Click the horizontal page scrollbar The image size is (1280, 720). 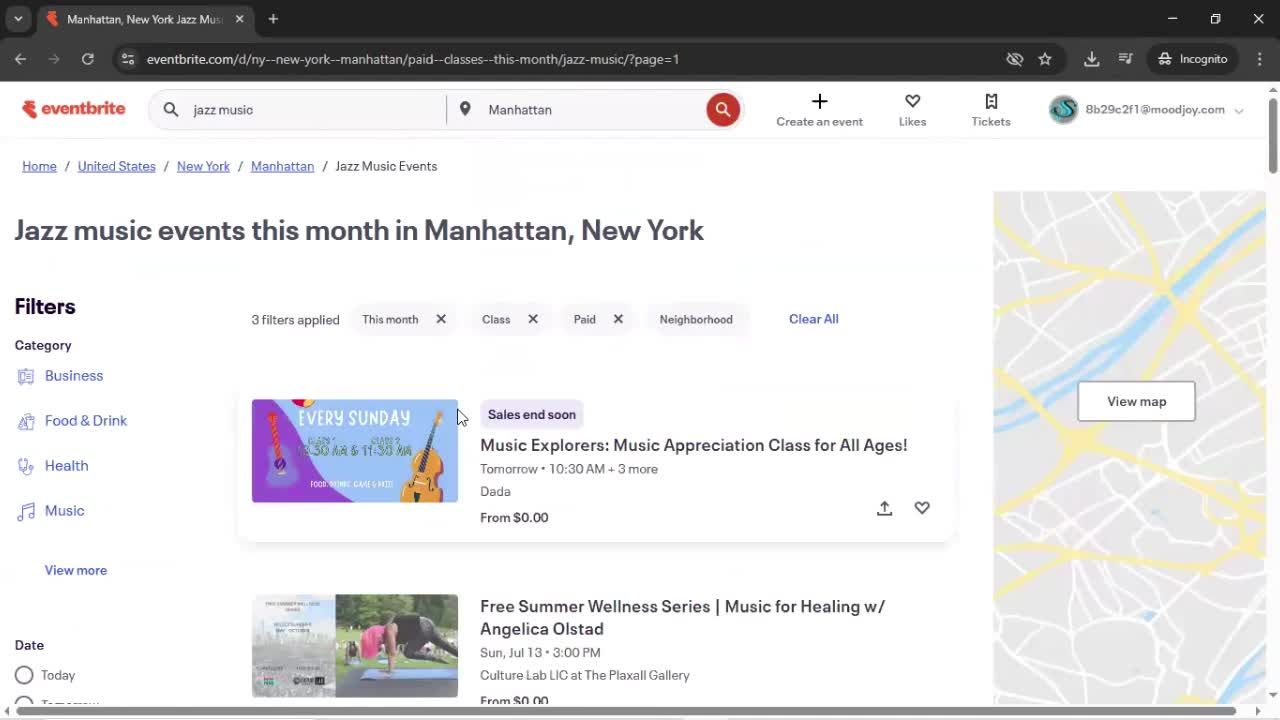[x=626, y=711]
